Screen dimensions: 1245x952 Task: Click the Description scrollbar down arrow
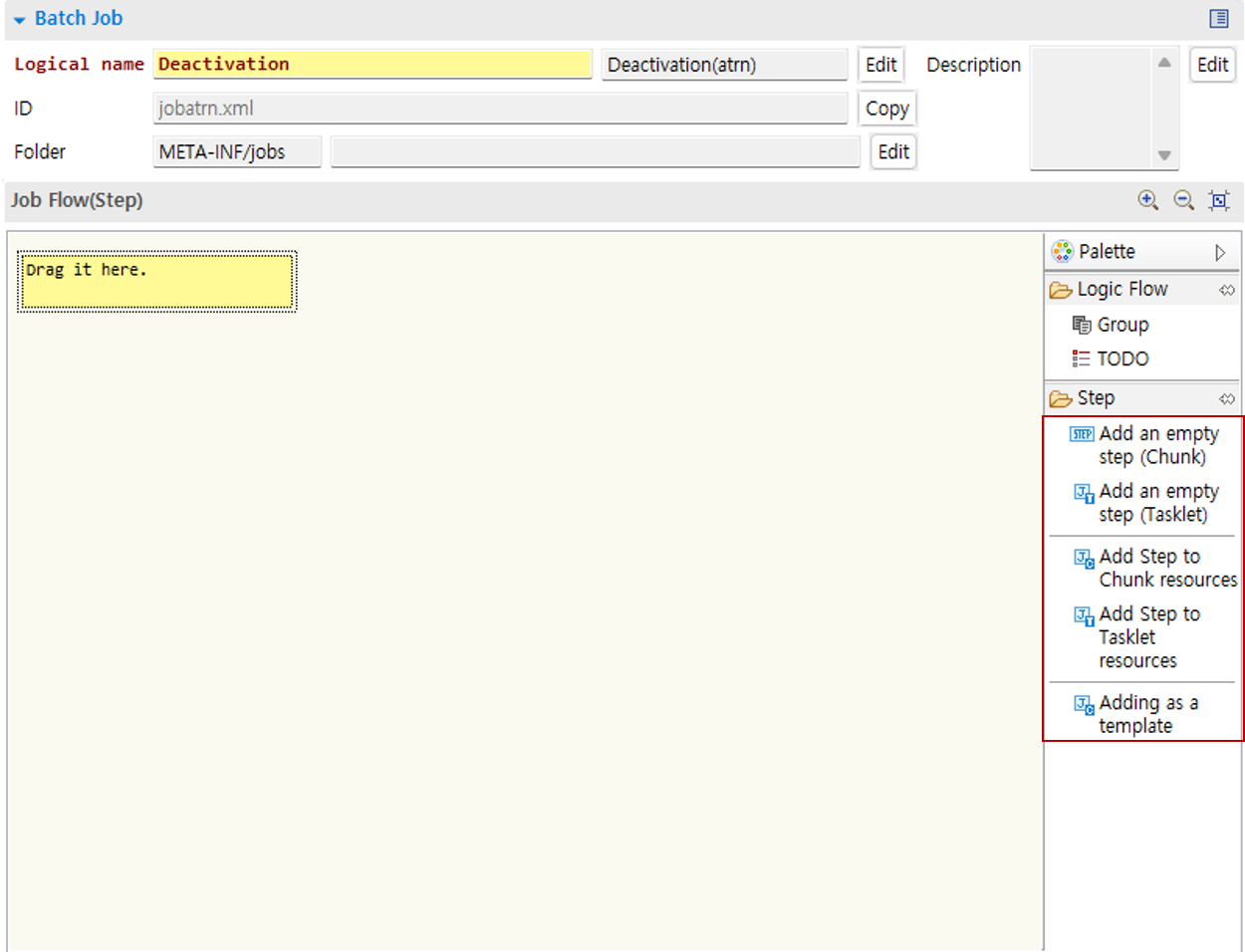[x=1164, y=155]
